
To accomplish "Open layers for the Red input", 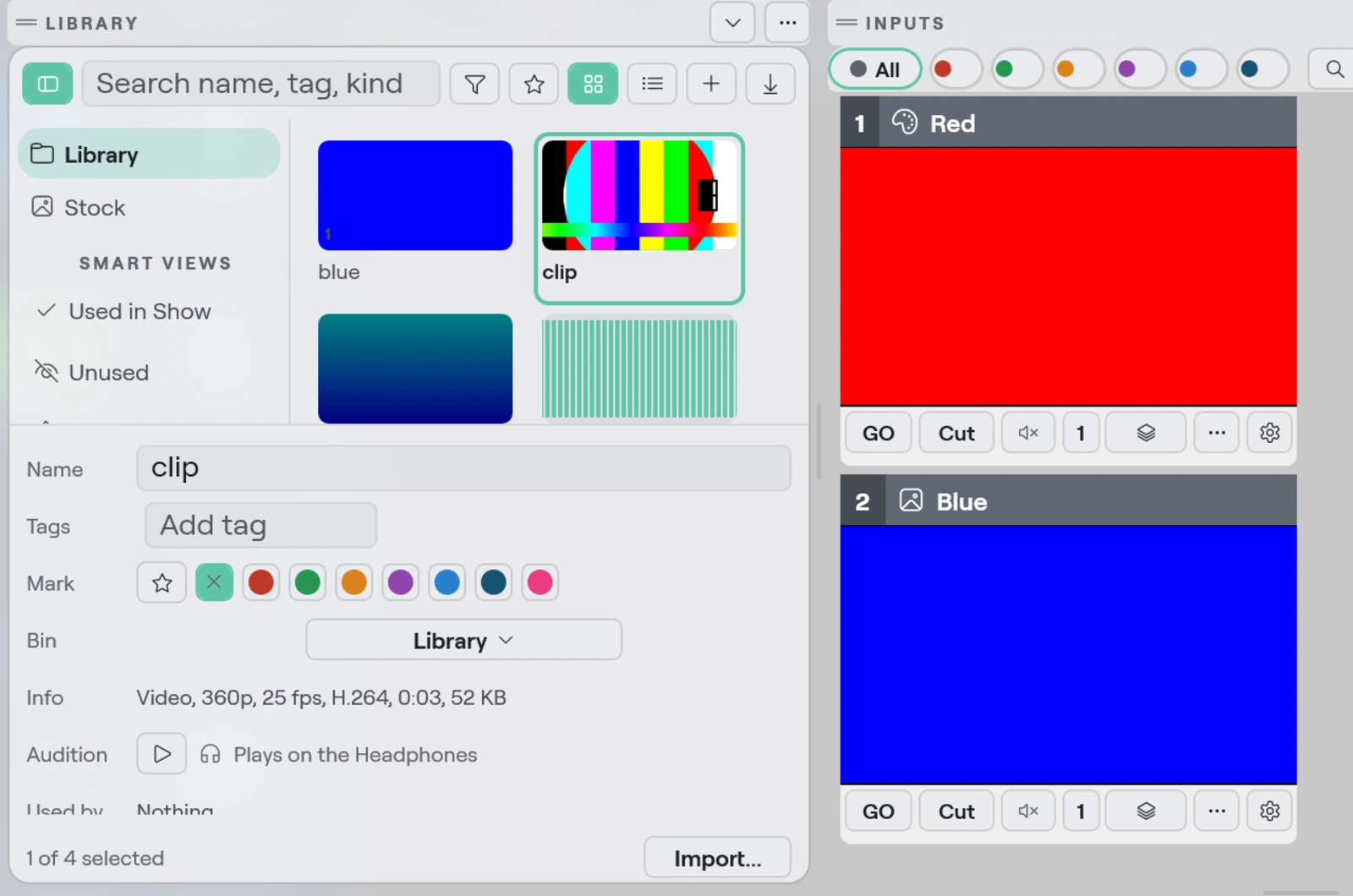I will (x=1146, y=433).
